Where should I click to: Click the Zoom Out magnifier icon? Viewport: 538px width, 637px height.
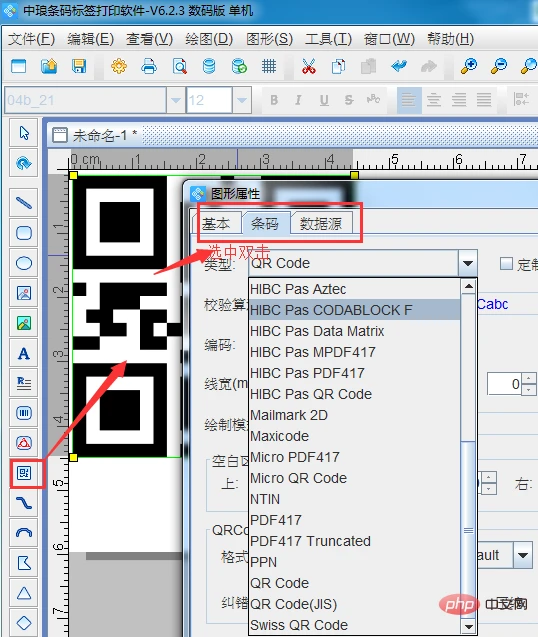pyautogui.click(x=499, y=66)
